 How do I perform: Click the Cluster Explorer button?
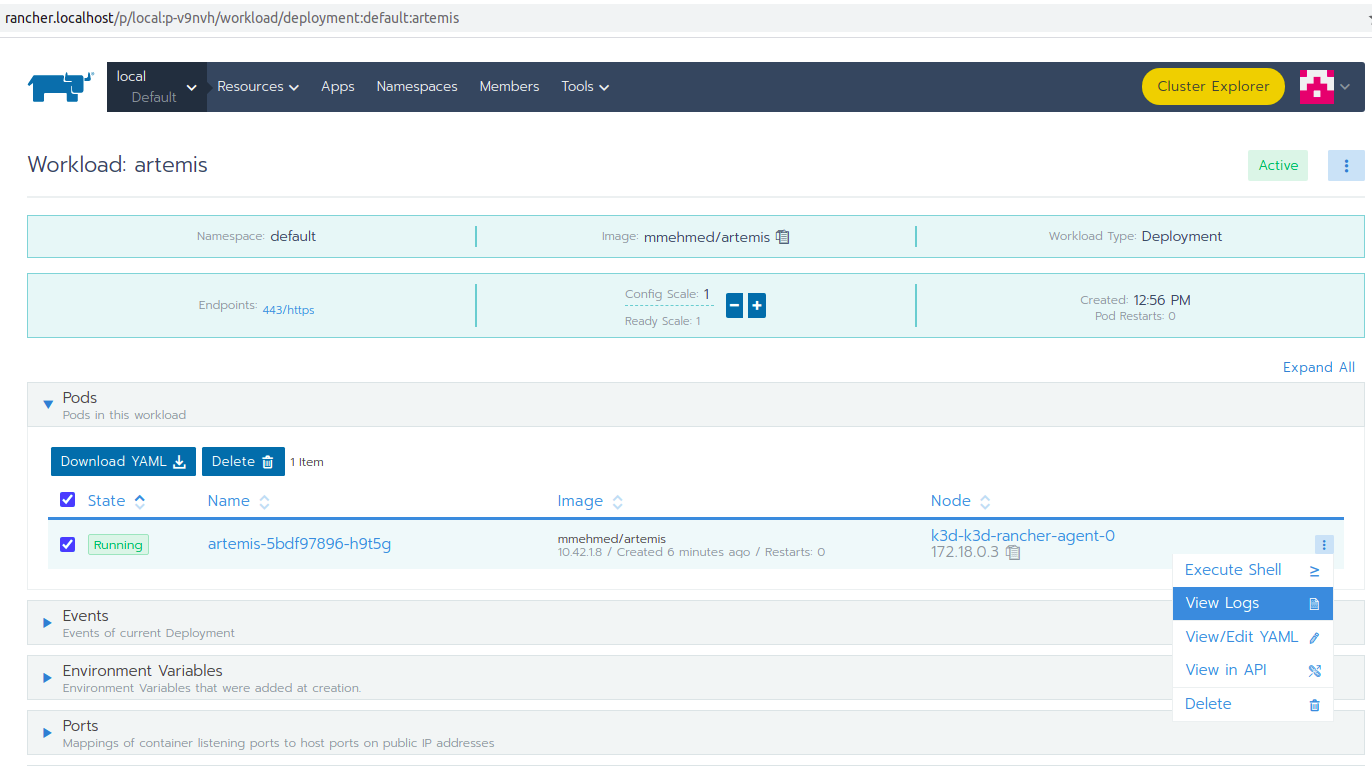point(1212,87)
